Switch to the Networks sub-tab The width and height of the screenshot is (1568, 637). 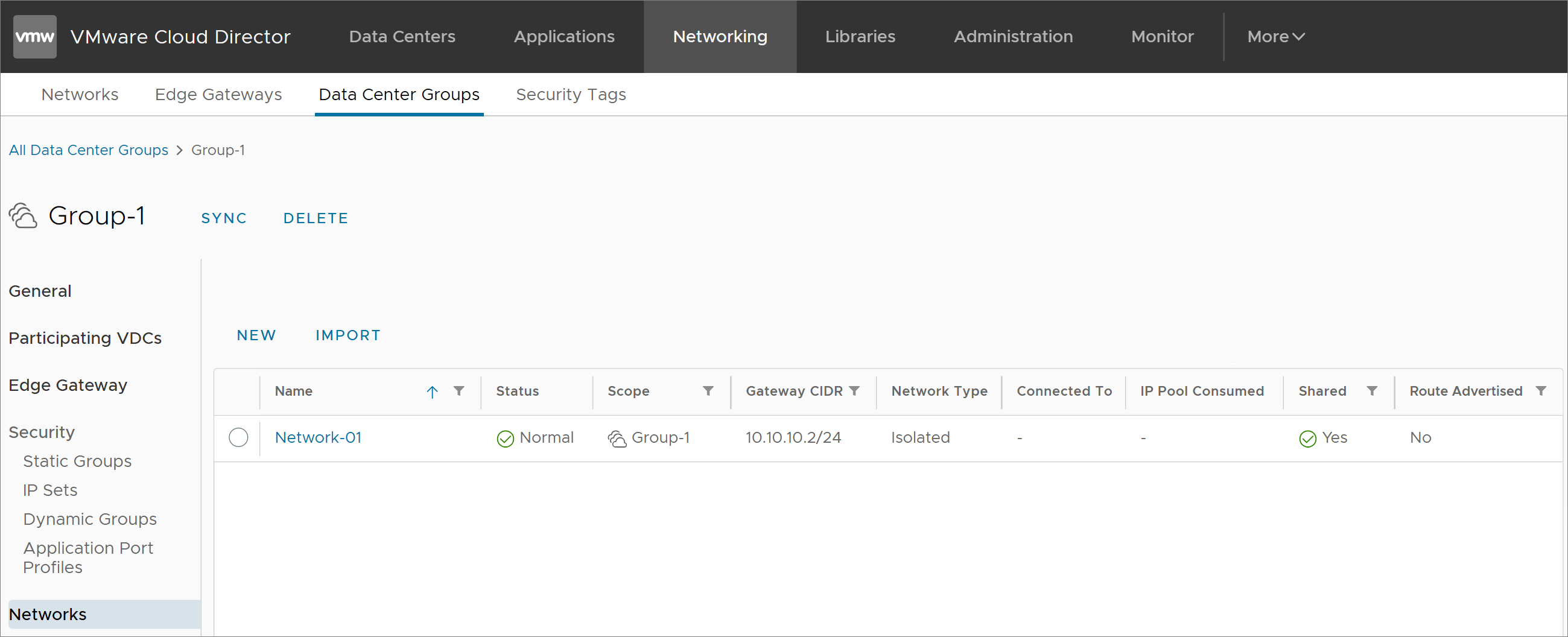coord(80,95)
